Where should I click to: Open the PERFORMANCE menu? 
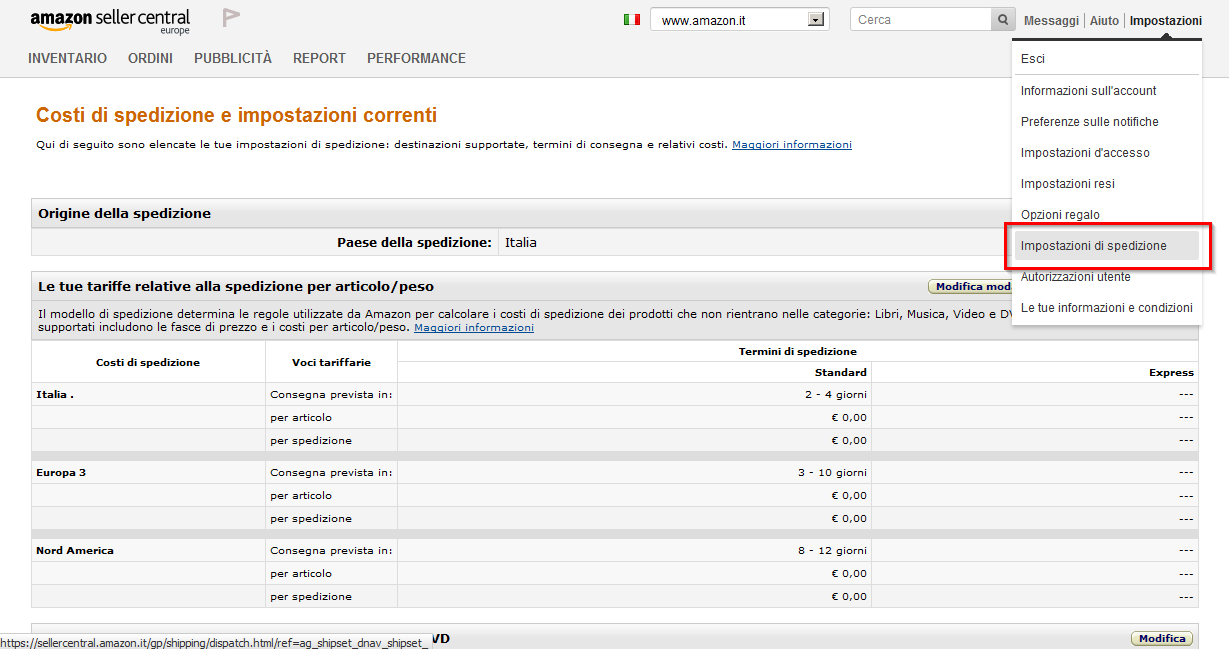click(416, 58)
